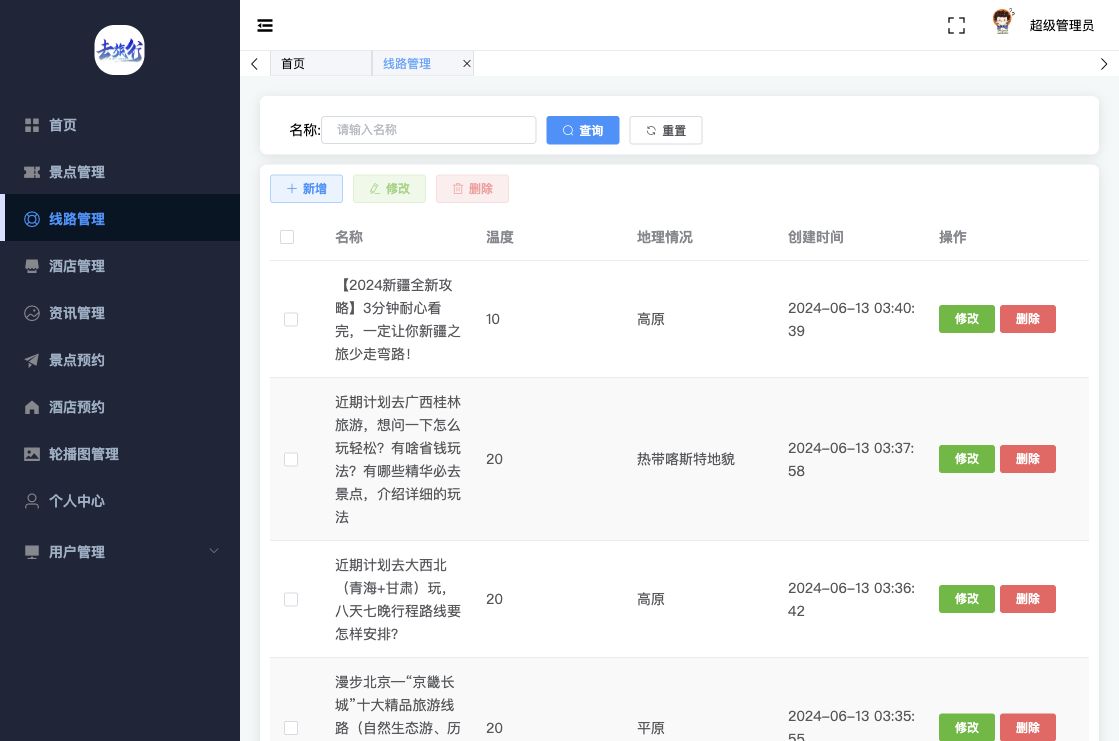Click the 轮播图管理 picture icon
Viewport: 1119px width, 741px height.
pyautogui.click(x=32, y=454)
